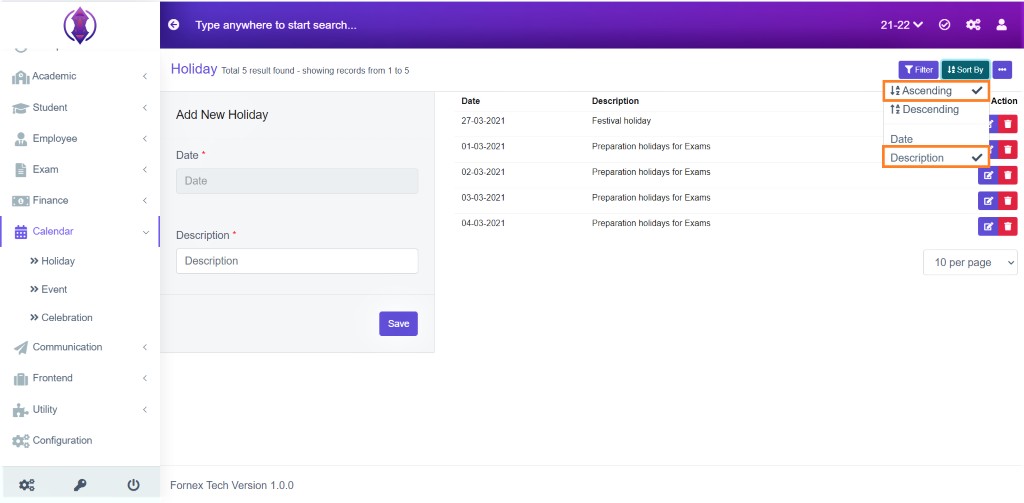
Task: Delete the 01-03-2021 holiday row
Action: 1008,150
